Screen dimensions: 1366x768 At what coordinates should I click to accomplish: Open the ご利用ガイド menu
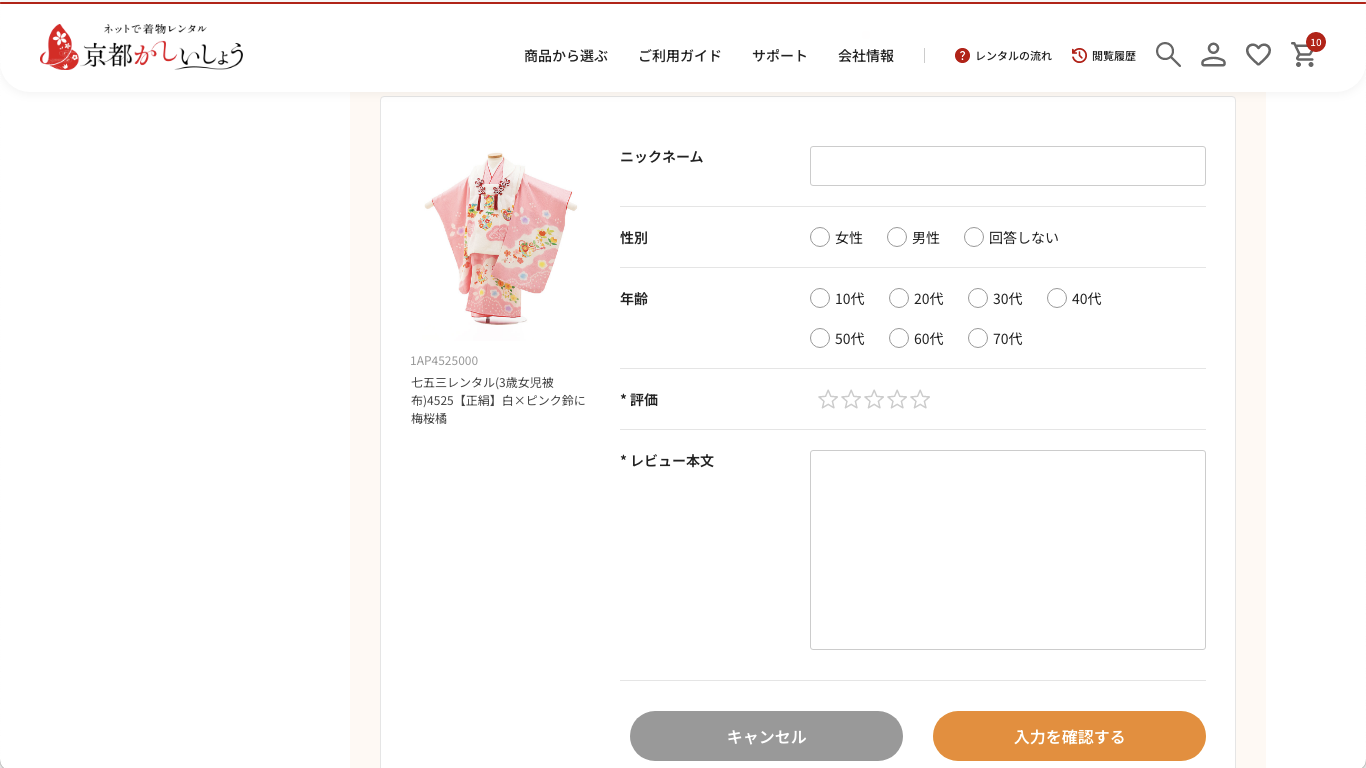pos(680,56)
